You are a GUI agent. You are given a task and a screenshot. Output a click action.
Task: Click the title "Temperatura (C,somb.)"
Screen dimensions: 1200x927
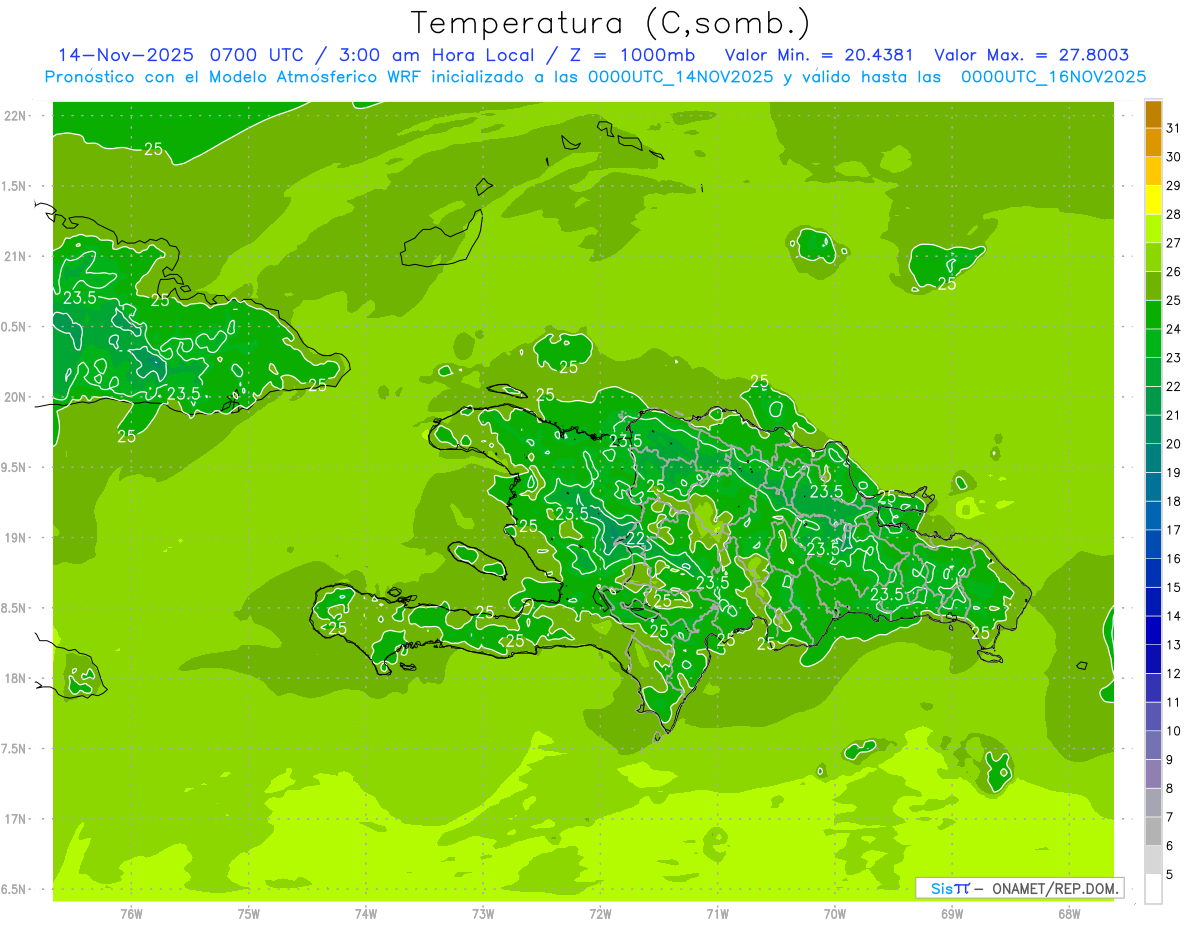pyautogui.click(x=611, y=23)
